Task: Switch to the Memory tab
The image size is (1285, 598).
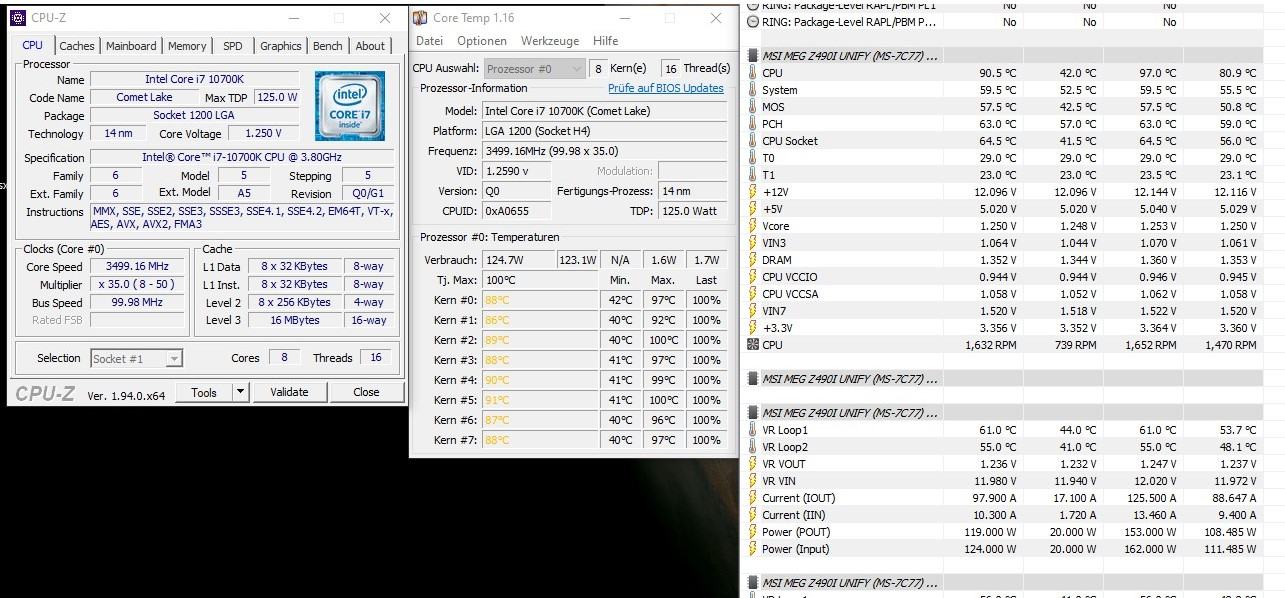Action: pyautogui.click(x=187, y=46)
